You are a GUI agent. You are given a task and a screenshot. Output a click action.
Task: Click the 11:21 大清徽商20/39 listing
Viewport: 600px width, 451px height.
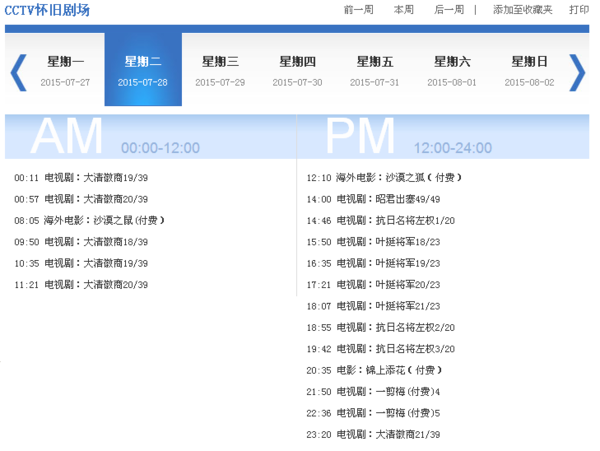[x=81, y=285]
